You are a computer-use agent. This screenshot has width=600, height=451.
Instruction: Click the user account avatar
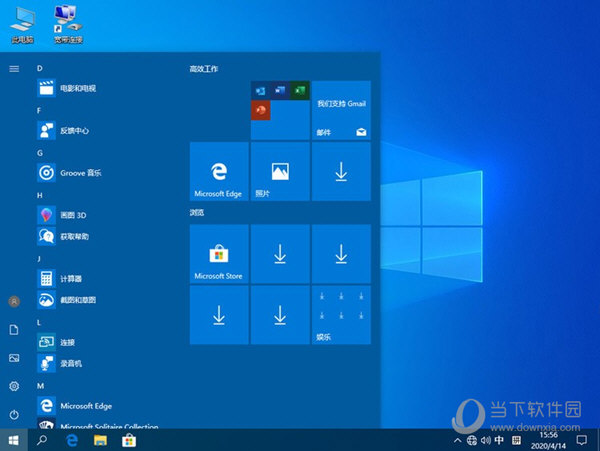coord(14,301)
